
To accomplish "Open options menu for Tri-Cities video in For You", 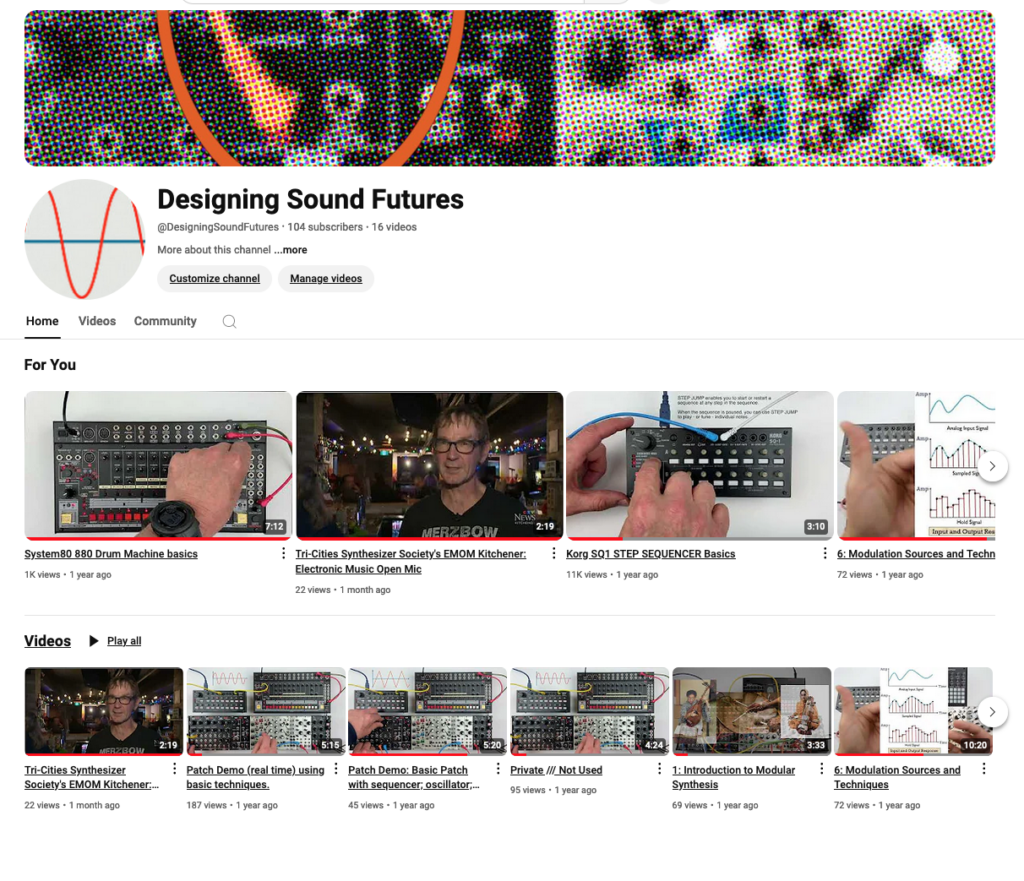I will [554, 553].
